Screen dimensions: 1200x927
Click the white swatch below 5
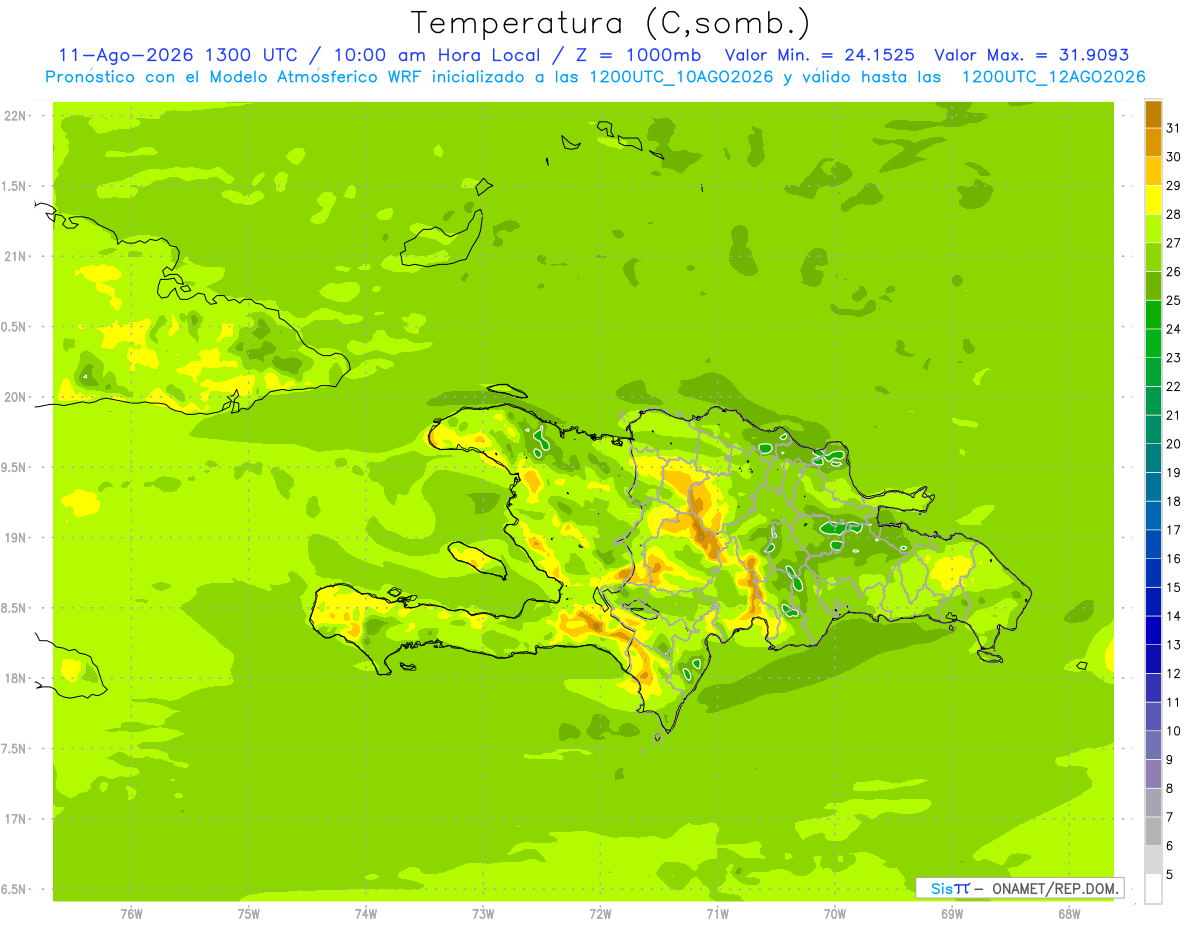pos(1153,889)
